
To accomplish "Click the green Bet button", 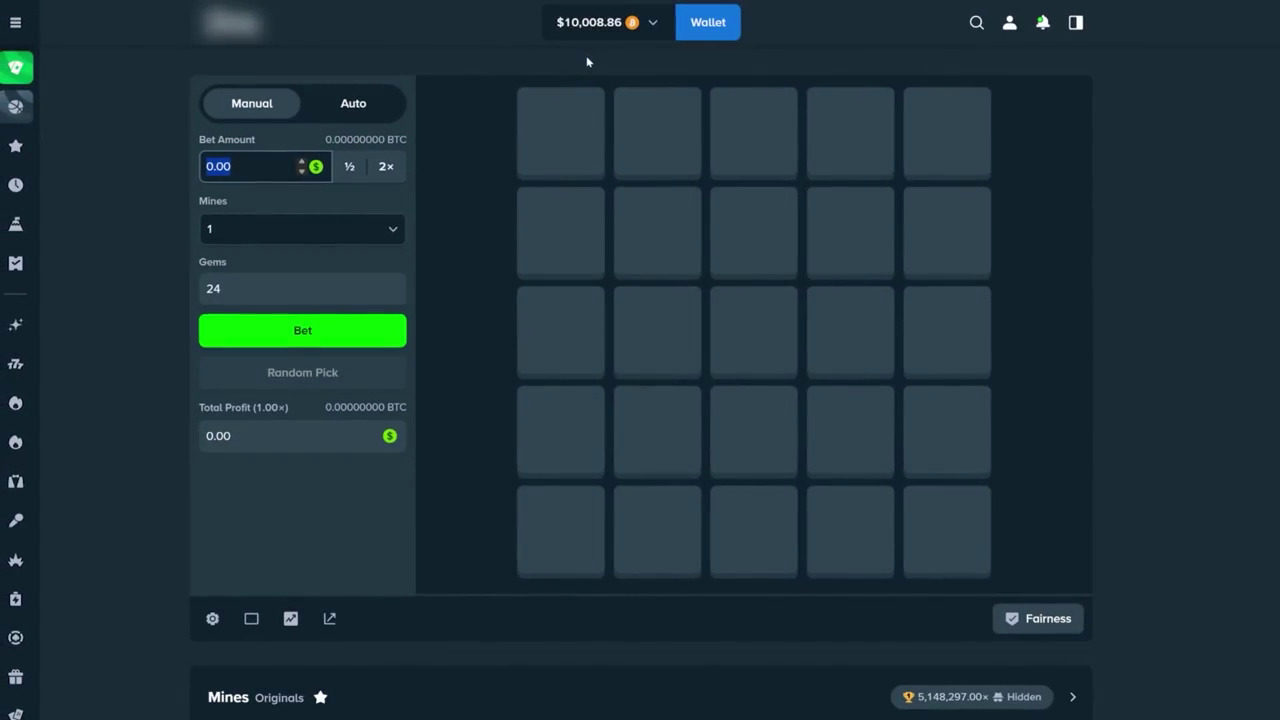I will click(x=302, y=331).
